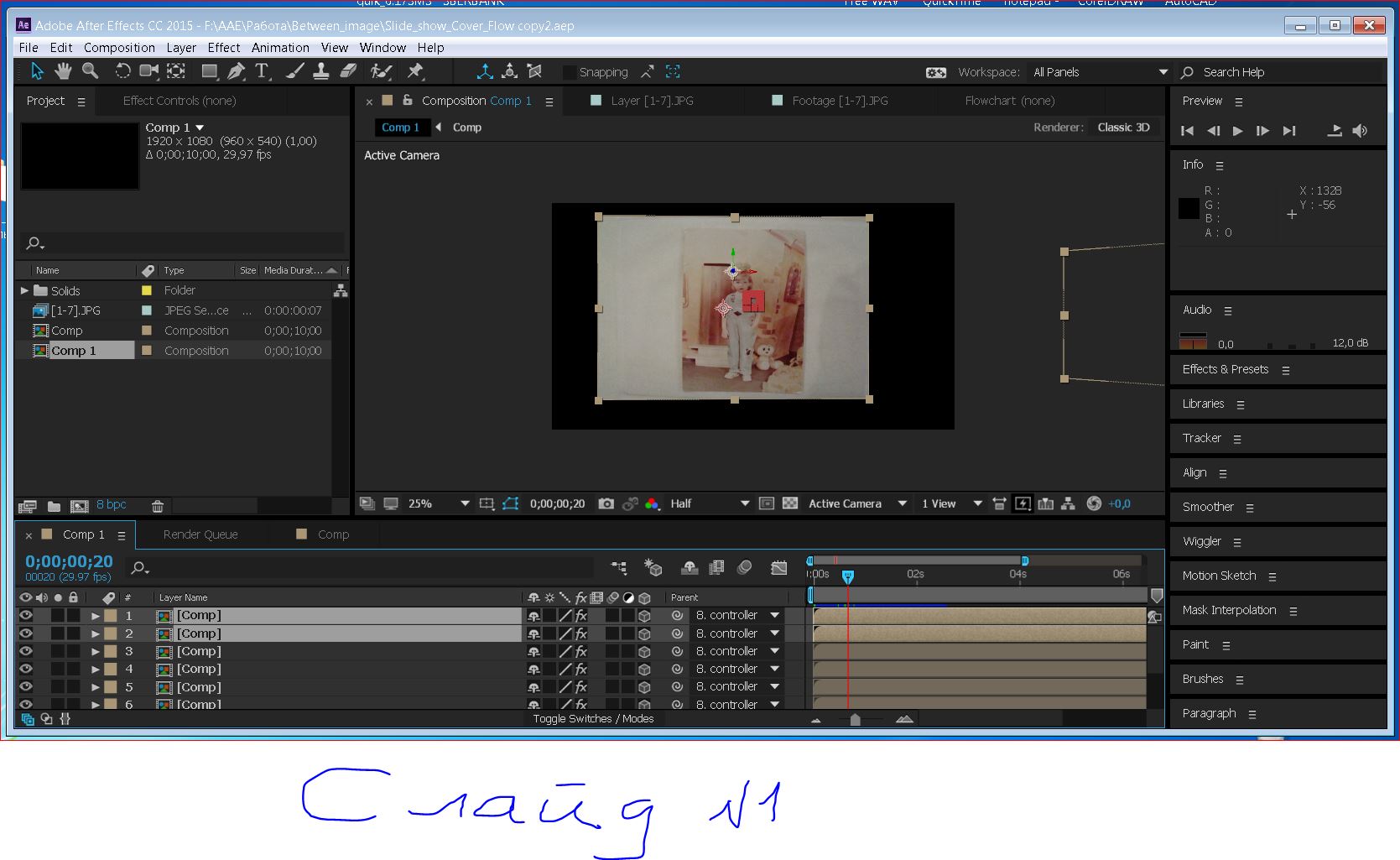Toggle the composition viewer lock

pyautogui.click(x=407, y=100)
